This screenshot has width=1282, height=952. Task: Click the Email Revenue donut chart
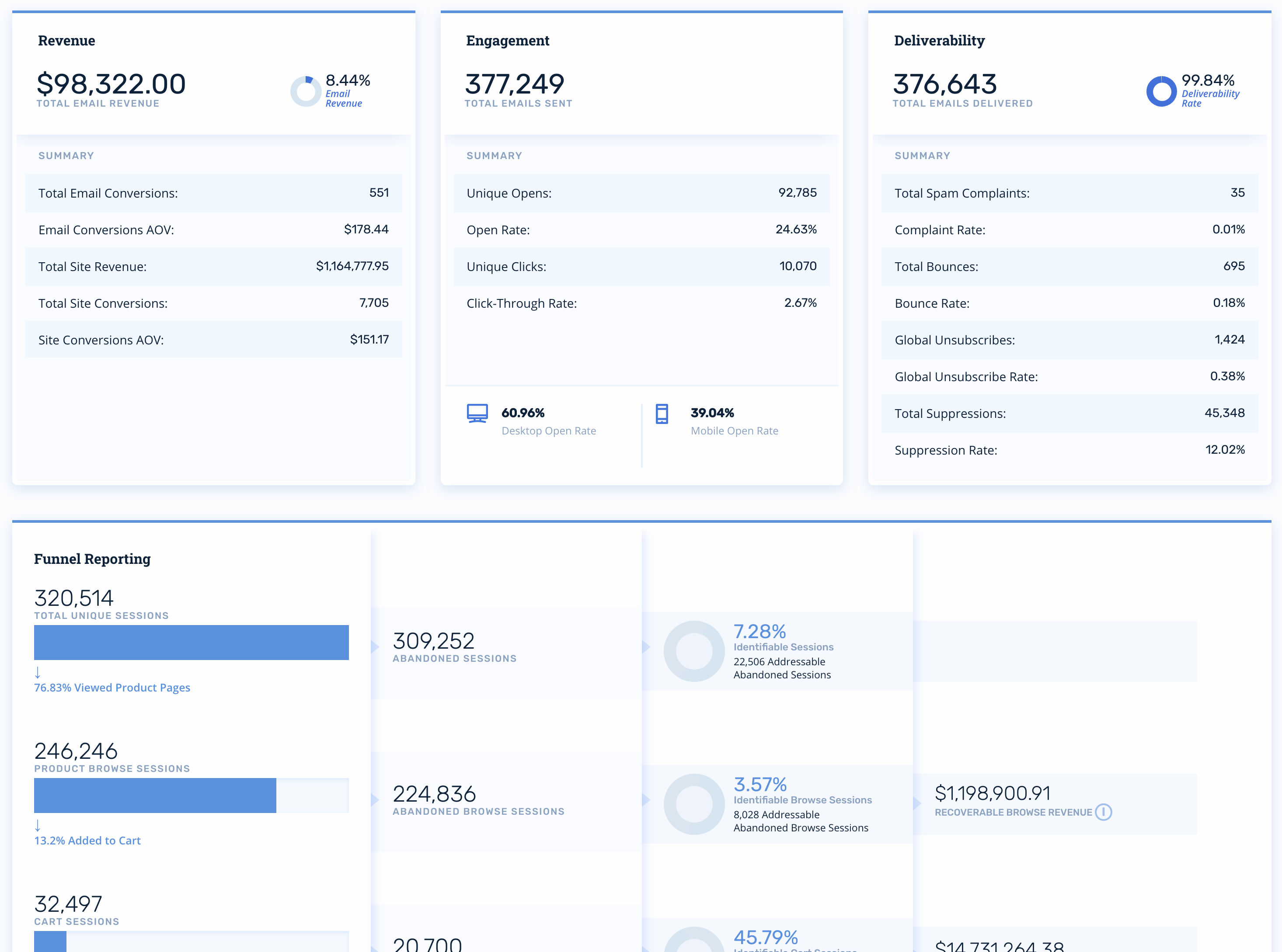pyautogui.click(x=306, y=91)
